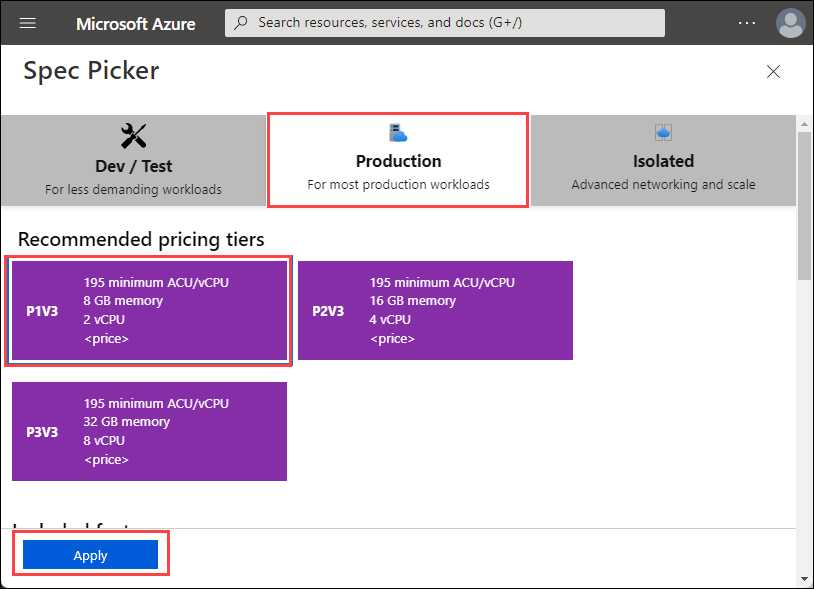Click the Isolated cloud icon

tap(663, 132)
